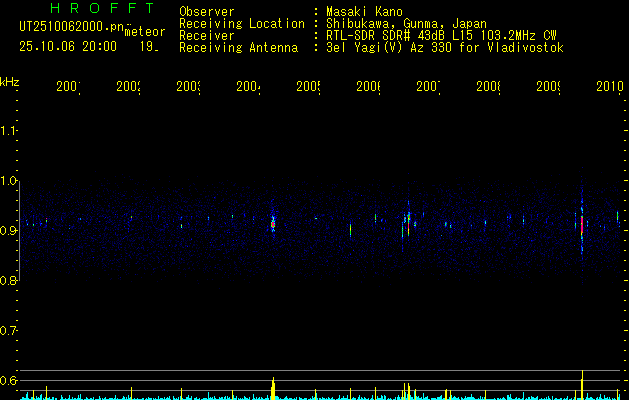Viewport: 629px width, 400px height.
Task: Click the Receiving Antenna label
Action: [238, 48]
